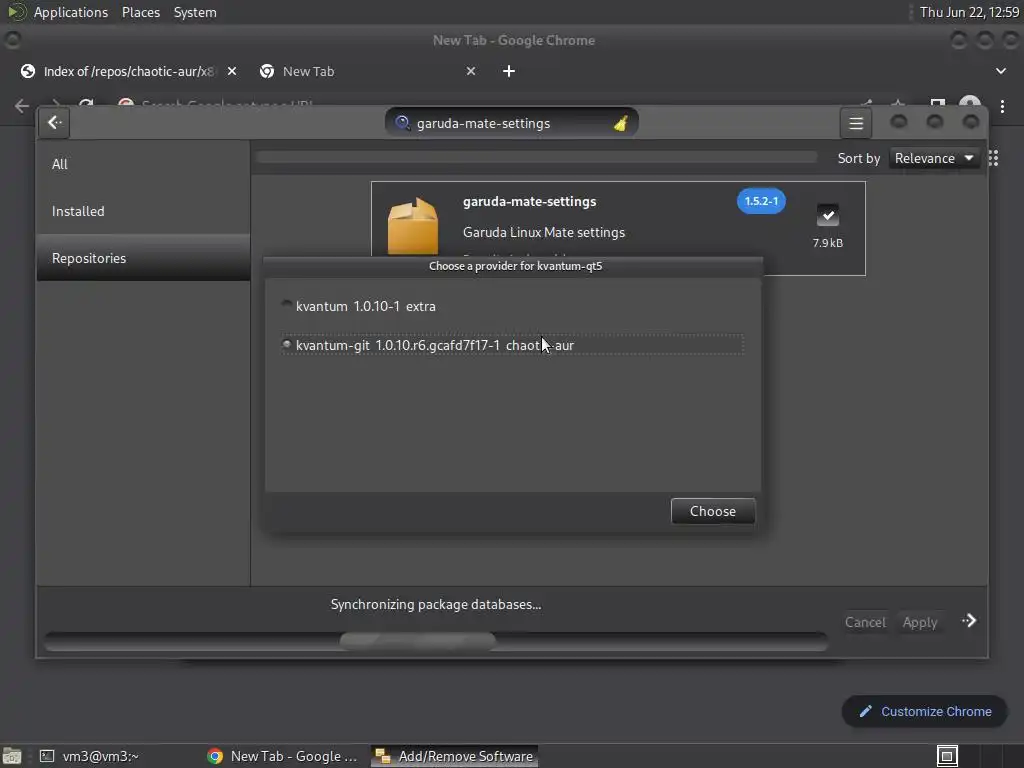Click the Garuda logo in the top panel
Screen dimensions: 1024x768
click(x=16, y=12)
